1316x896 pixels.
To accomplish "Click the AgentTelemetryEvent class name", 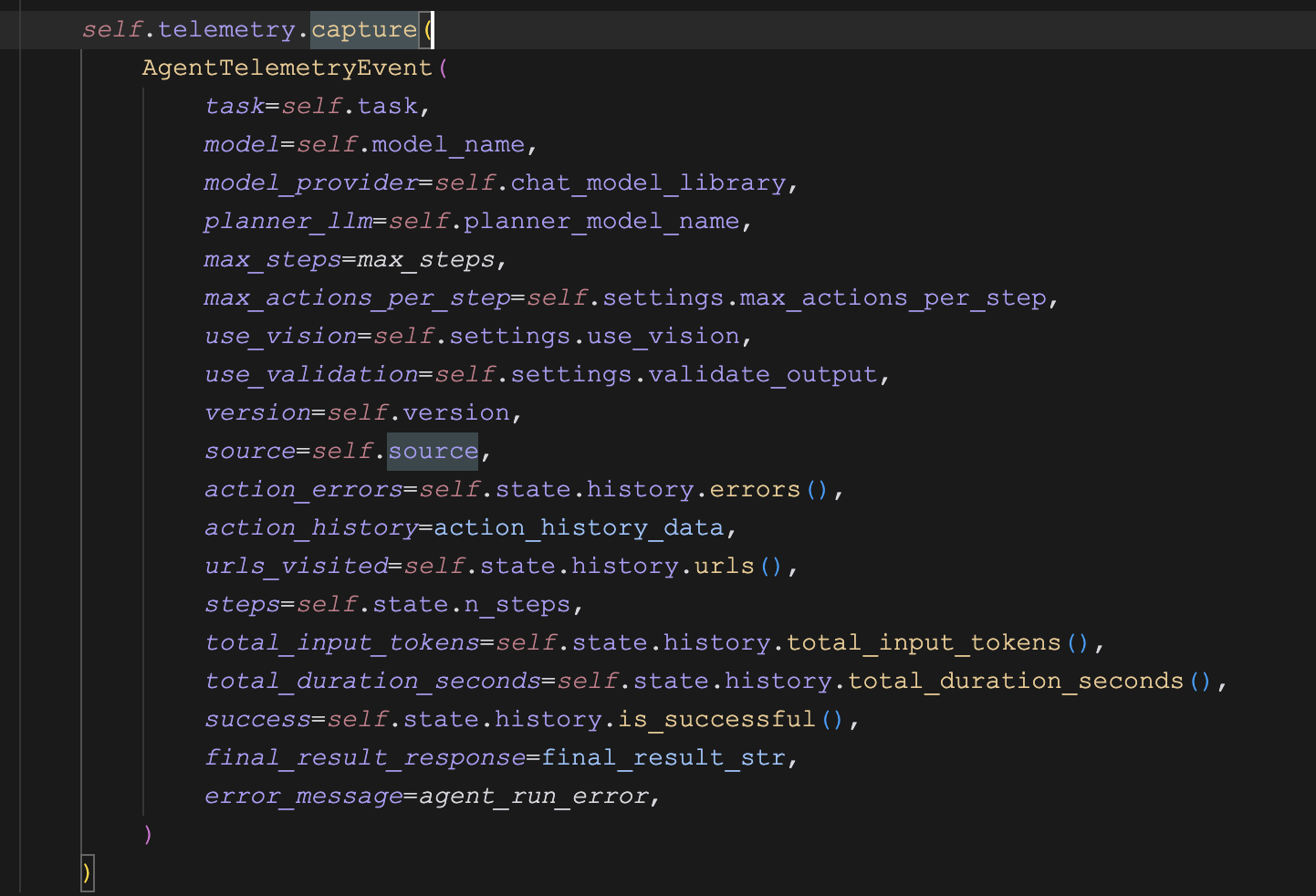I will [x=287, y=68].
